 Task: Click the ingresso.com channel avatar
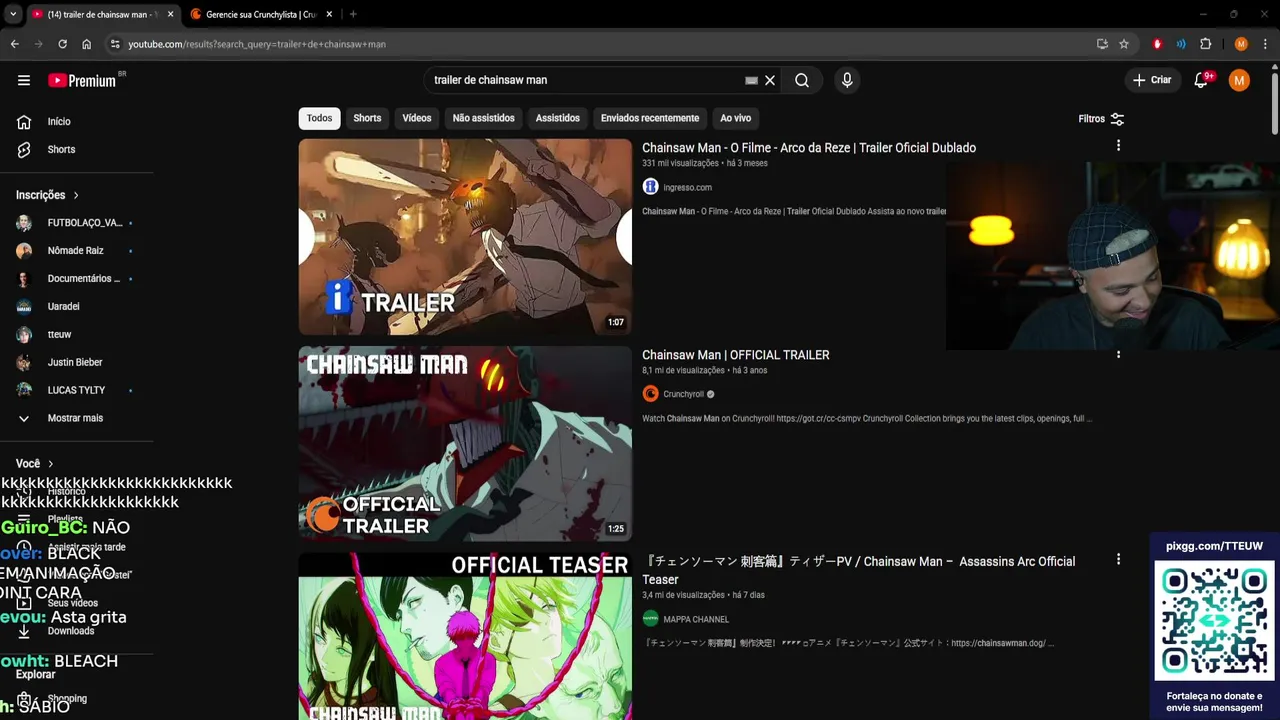pos(650,187)
